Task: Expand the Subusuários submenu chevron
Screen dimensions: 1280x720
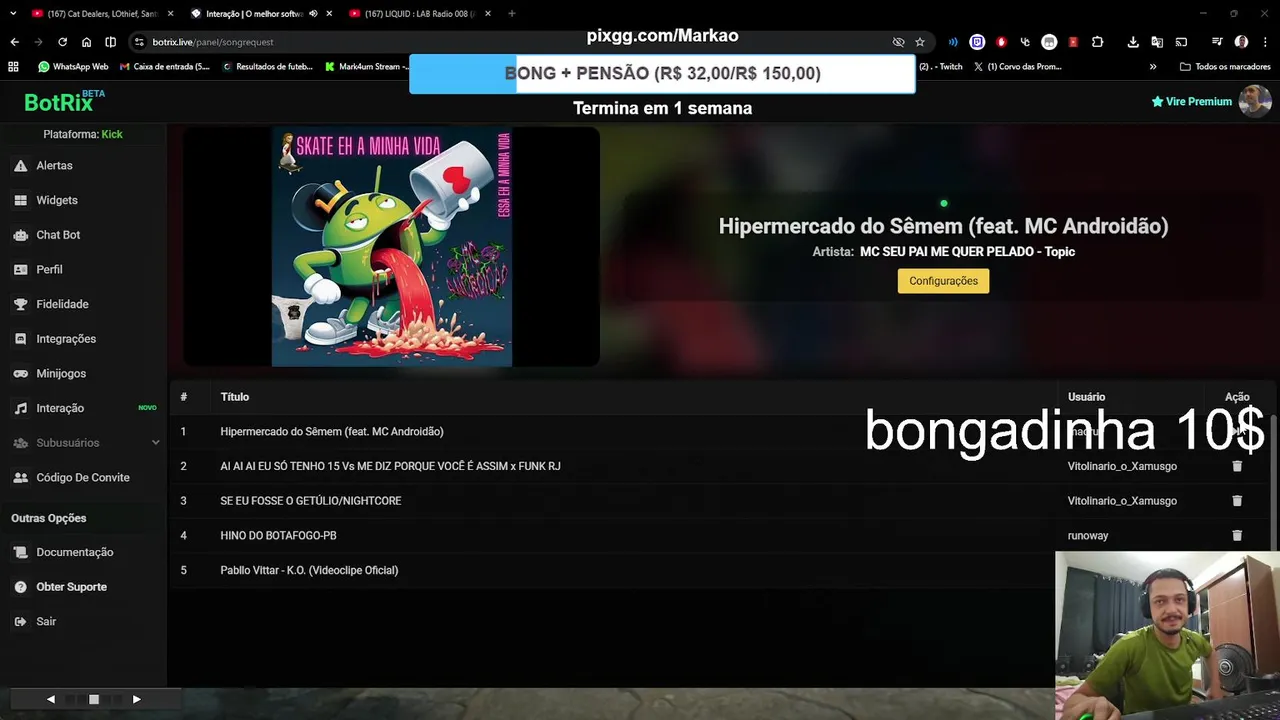Action: (155, 443)
